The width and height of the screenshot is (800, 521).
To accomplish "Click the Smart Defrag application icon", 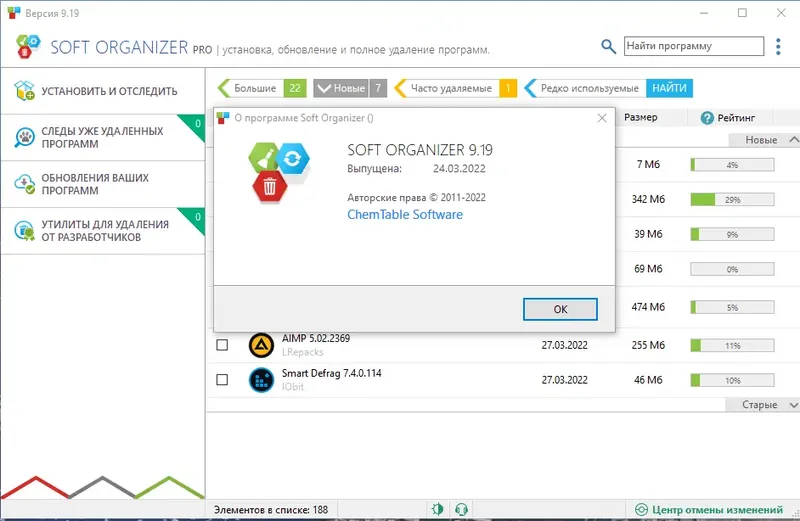I will 261,380.
